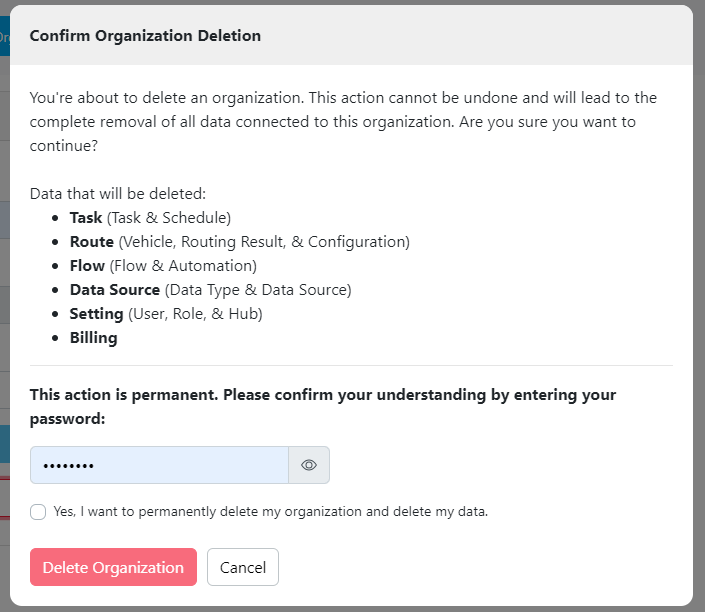Select the bold "Route" list entry
This screenshot has width=705, height=612.
point(91,241)
